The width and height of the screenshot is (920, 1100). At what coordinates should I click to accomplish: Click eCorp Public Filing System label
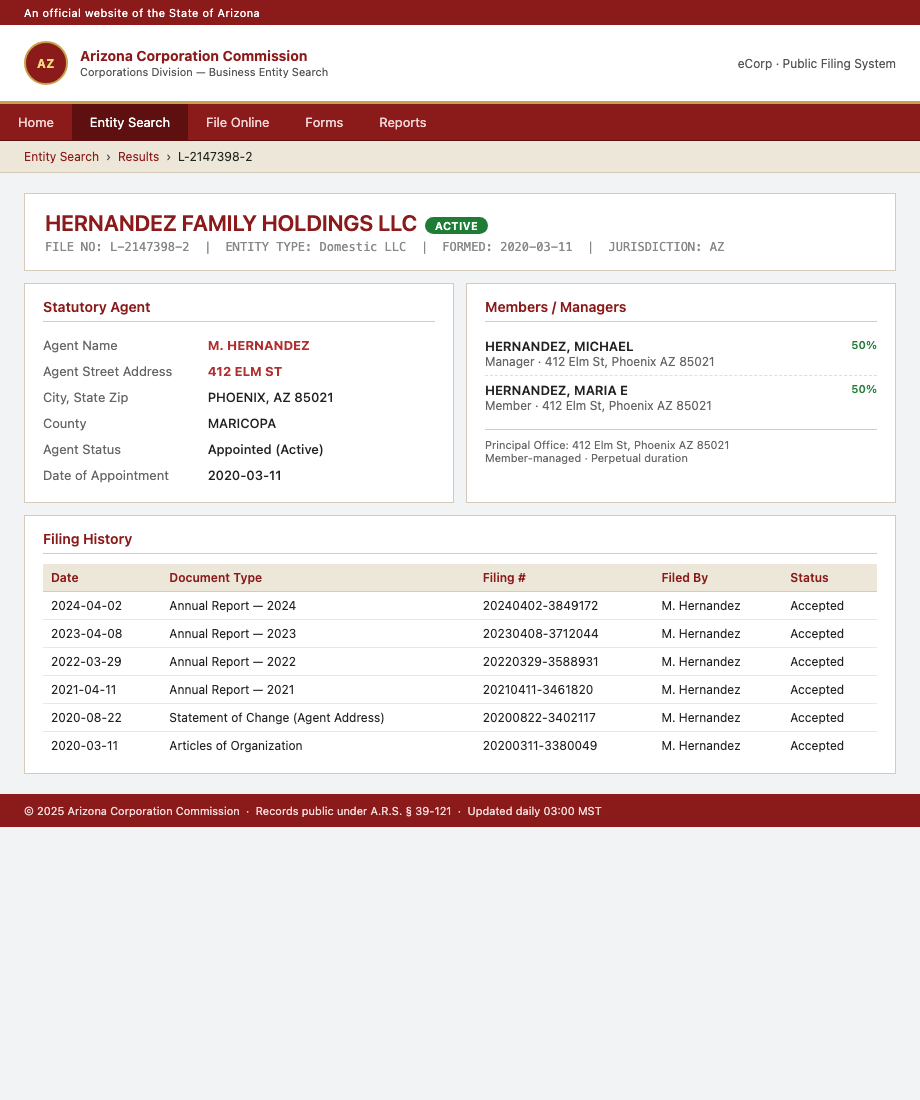click(816, 63)
